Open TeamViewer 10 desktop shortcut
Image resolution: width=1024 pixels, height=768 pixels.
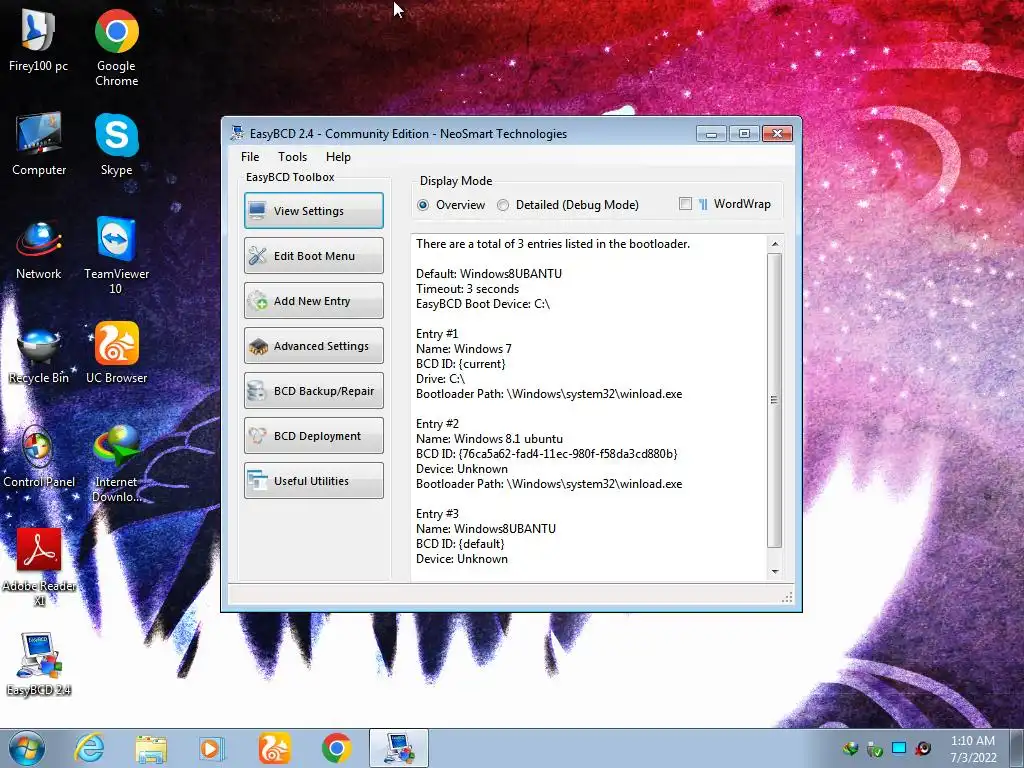(116, 255)
